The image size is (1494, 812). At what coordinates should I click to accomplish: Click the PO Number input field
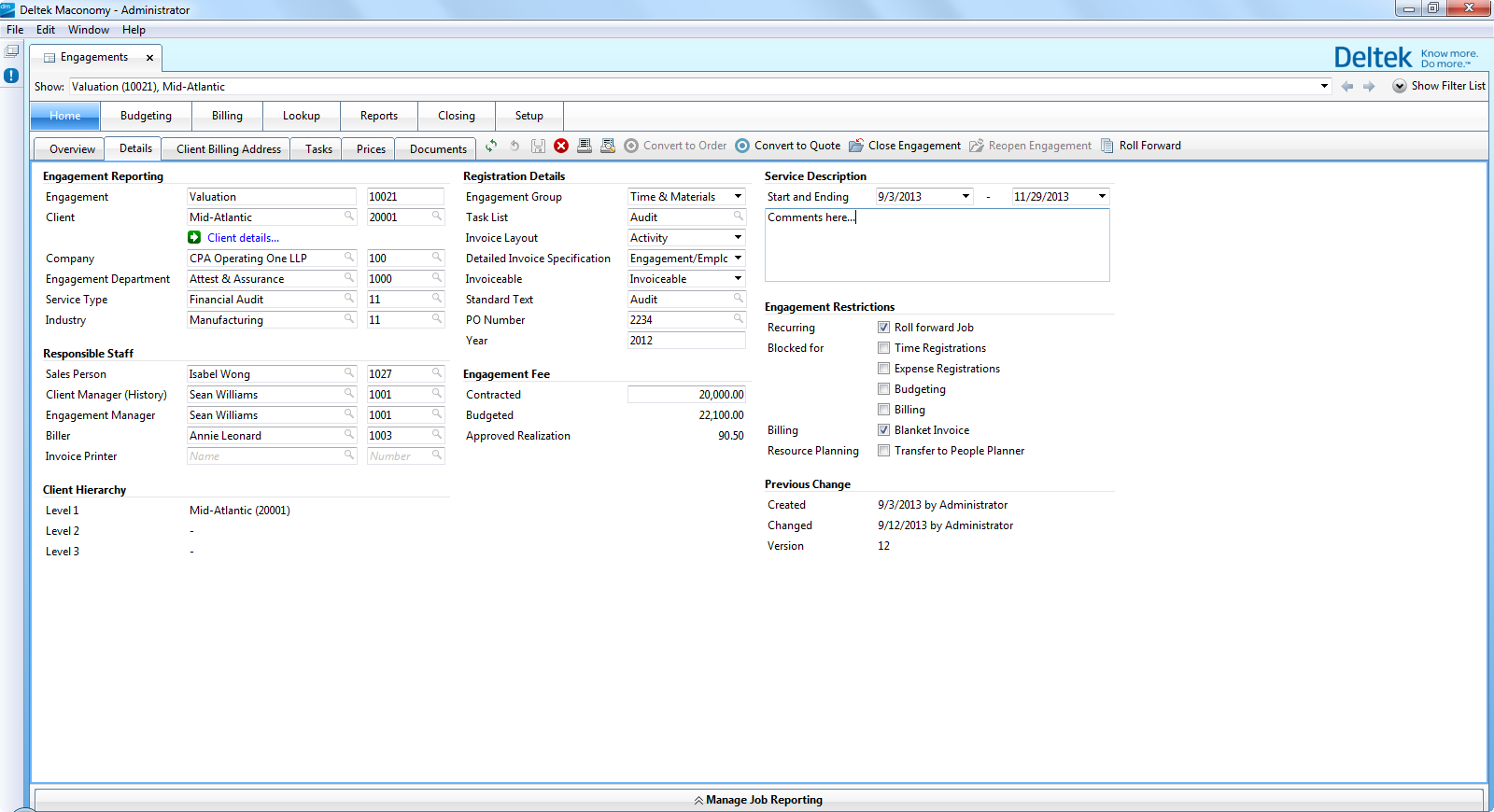click(x=679, y=320)
